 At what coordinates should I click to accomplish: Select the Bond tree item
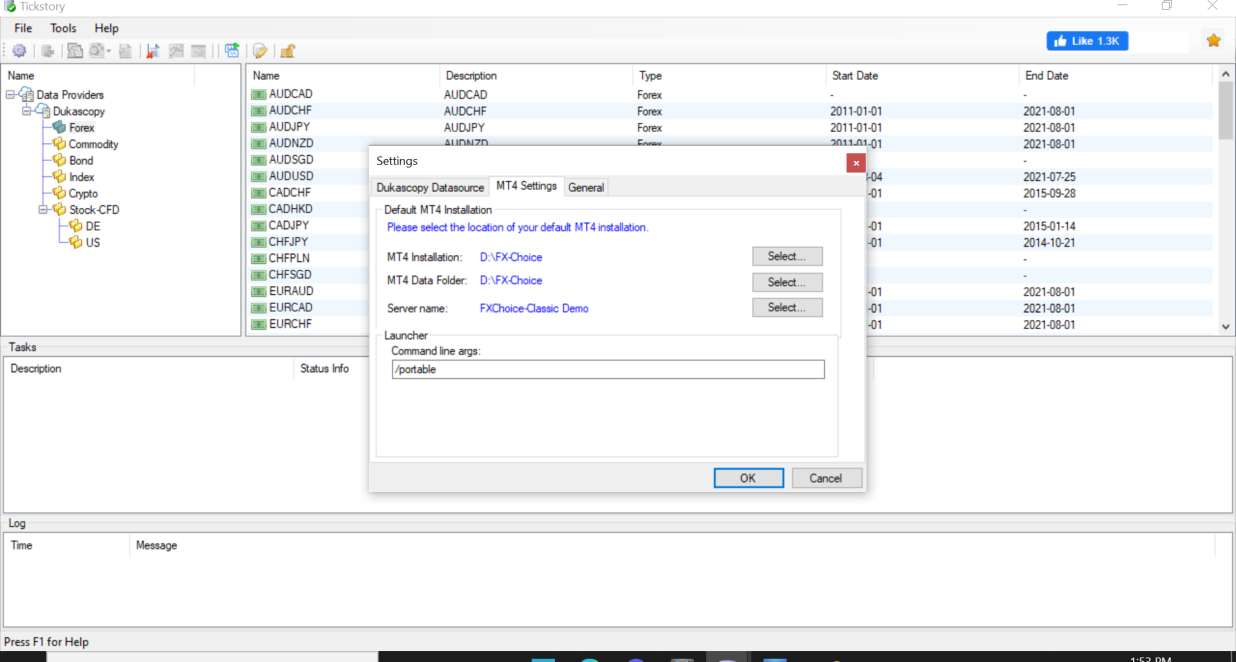coord(81,161)
